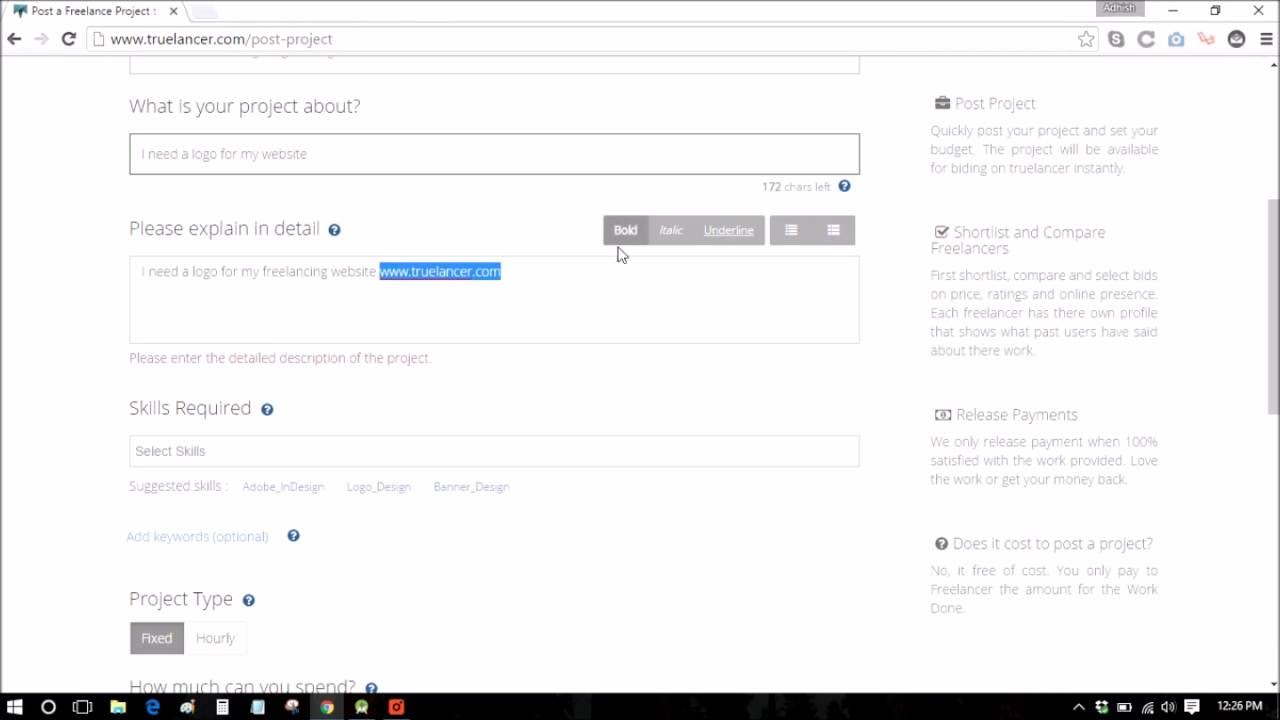Click Does it cost to post a project heading
This screenshot has height=720, width=1280.
(x=1043, y=544)
